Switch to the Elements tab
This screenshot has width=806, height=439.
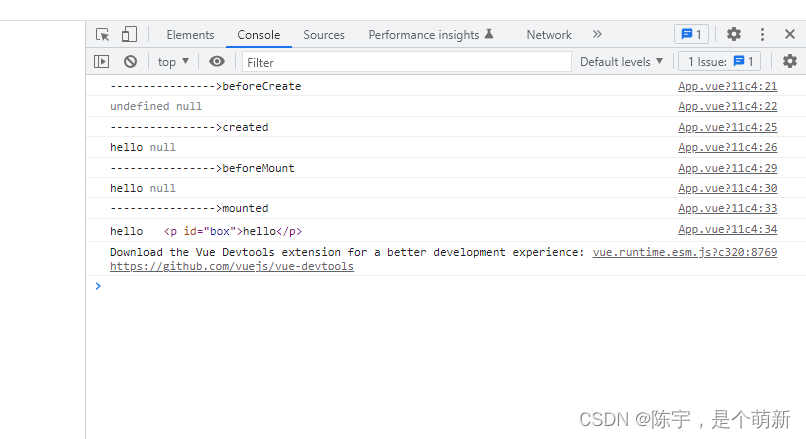coord(190,34)
